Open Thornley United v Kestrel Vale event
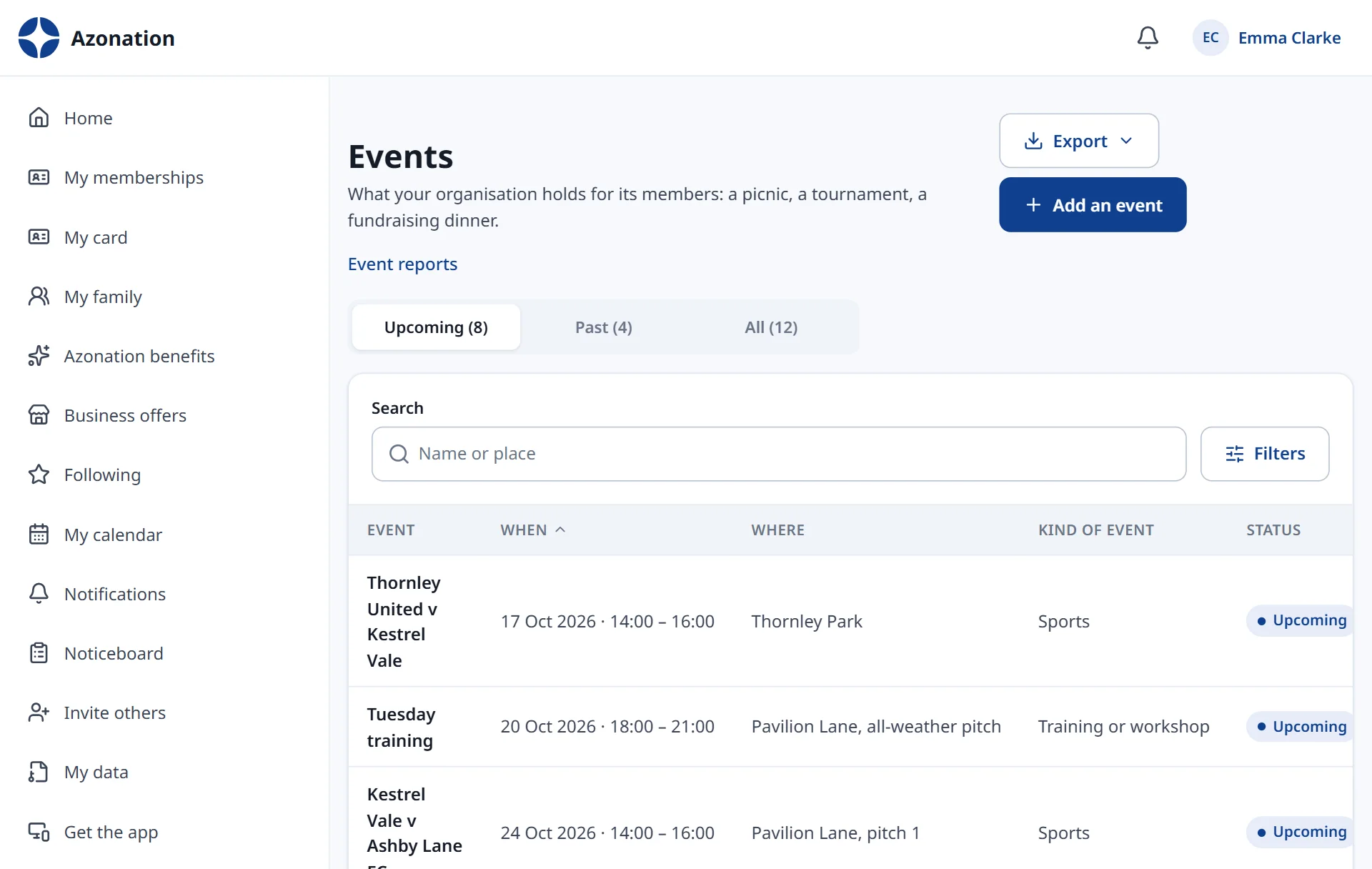1372x869 pixels. coord(404,622)
